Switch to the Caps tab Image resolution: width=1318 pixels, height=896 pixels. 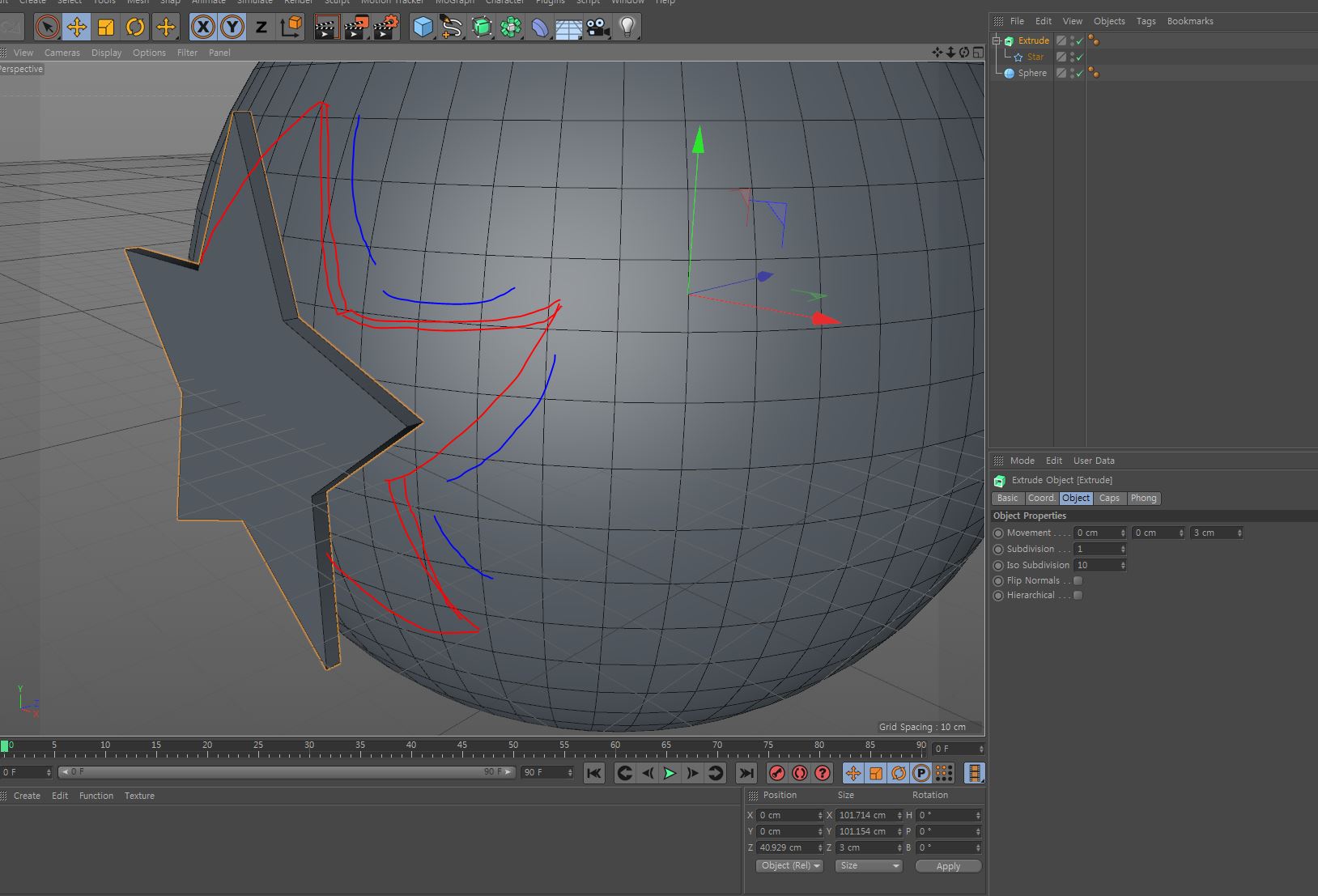click(x=1109, y=498)
